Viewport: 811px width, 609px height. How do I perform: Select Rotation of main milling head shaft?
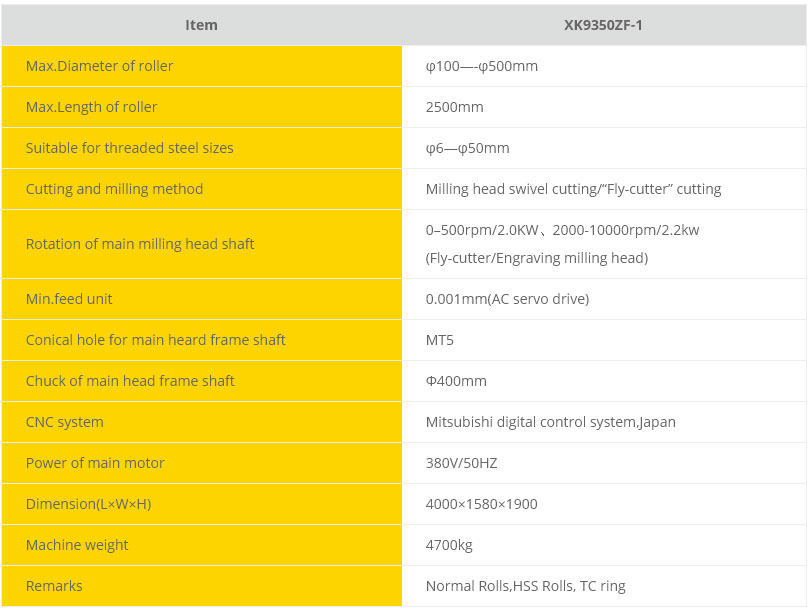pyautogui.click(x=140, y=244)
